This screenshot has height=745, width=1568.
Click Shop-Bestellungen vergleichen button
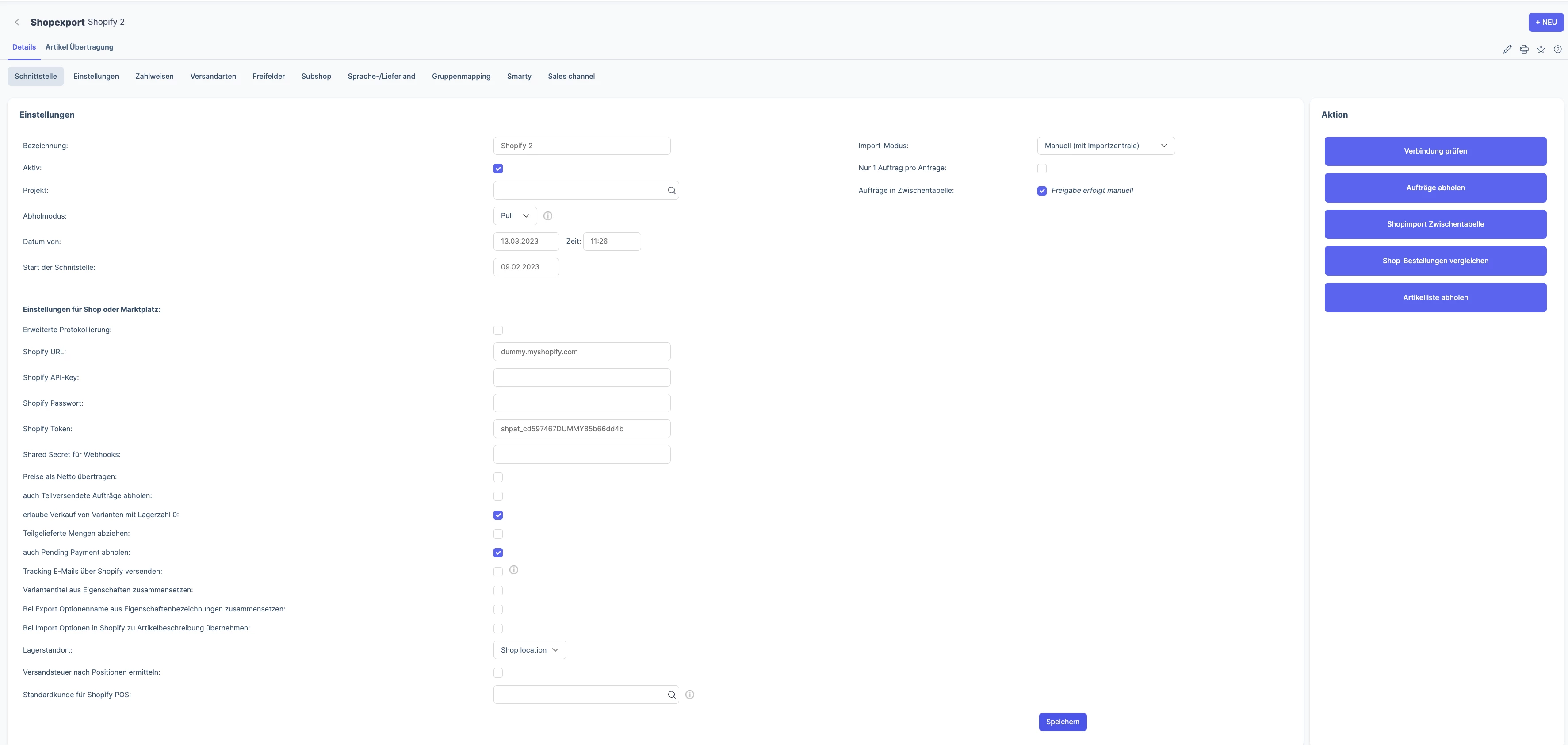[x=1435, y=261]
